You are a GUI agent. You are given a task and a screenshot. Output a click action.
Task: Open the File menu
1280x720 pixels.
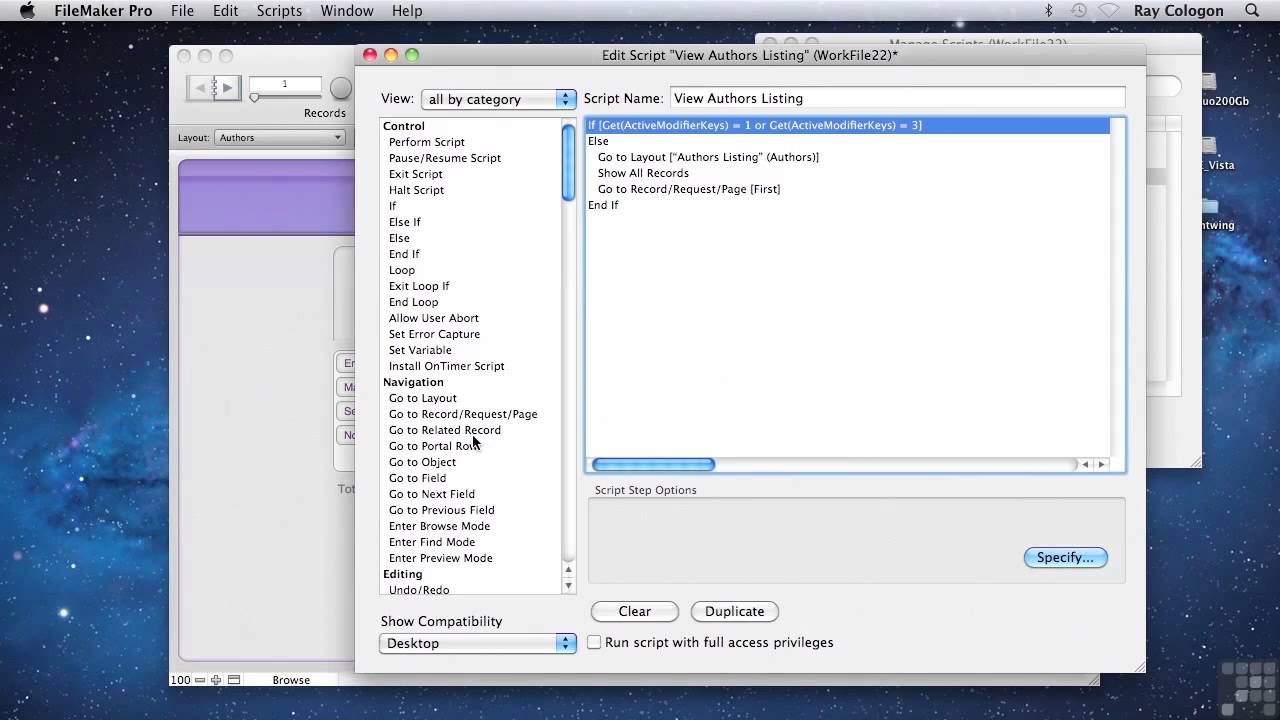click(182, 11)
